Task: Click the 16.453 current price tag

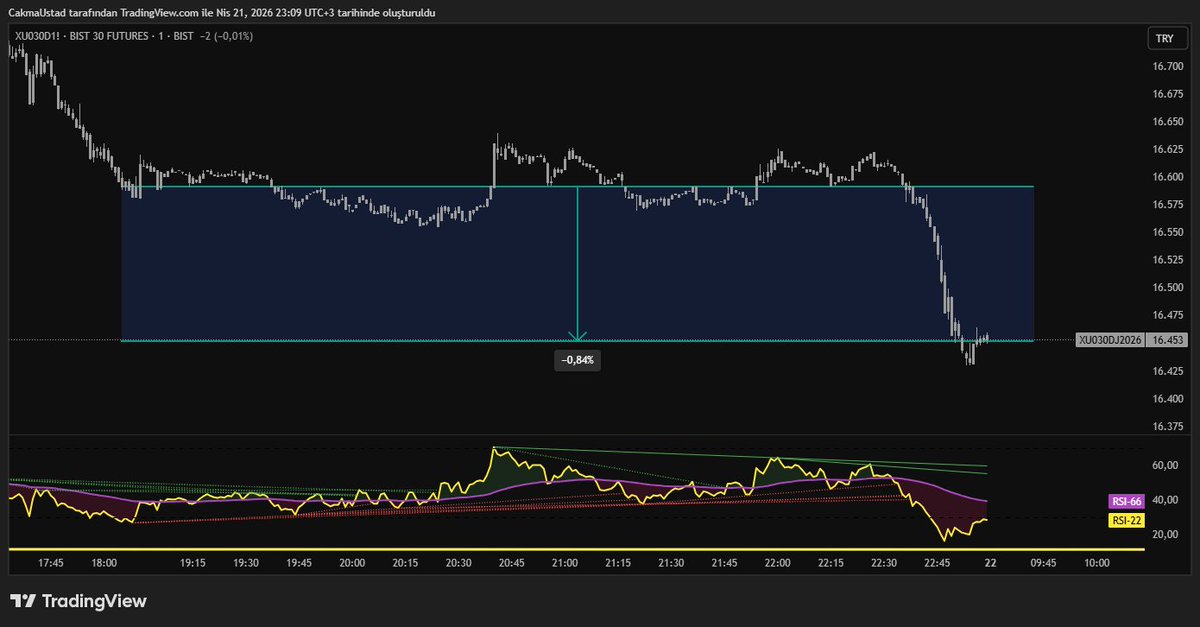Action: pyautogui.click(x=1167, y=340)
